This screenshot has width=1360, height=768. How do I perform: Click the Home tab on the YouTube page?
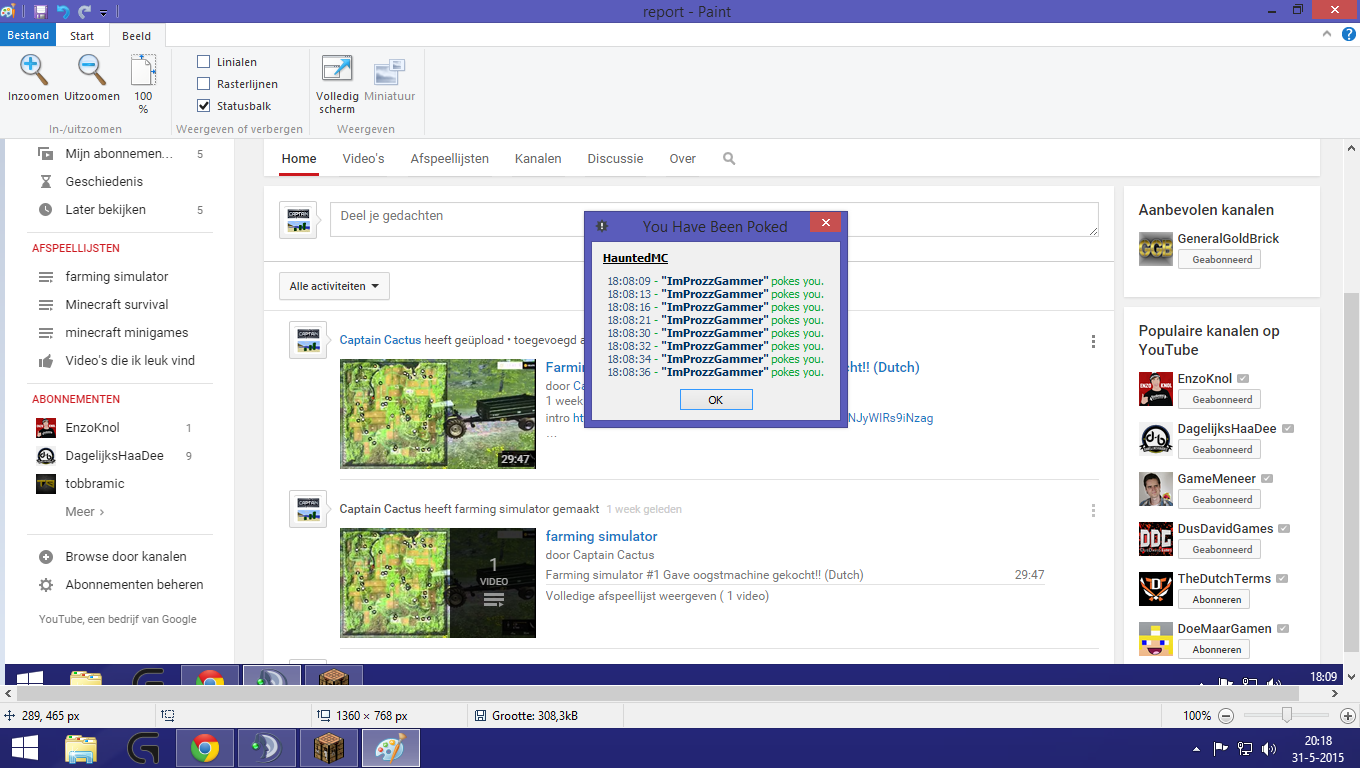[x=299, y=158]
